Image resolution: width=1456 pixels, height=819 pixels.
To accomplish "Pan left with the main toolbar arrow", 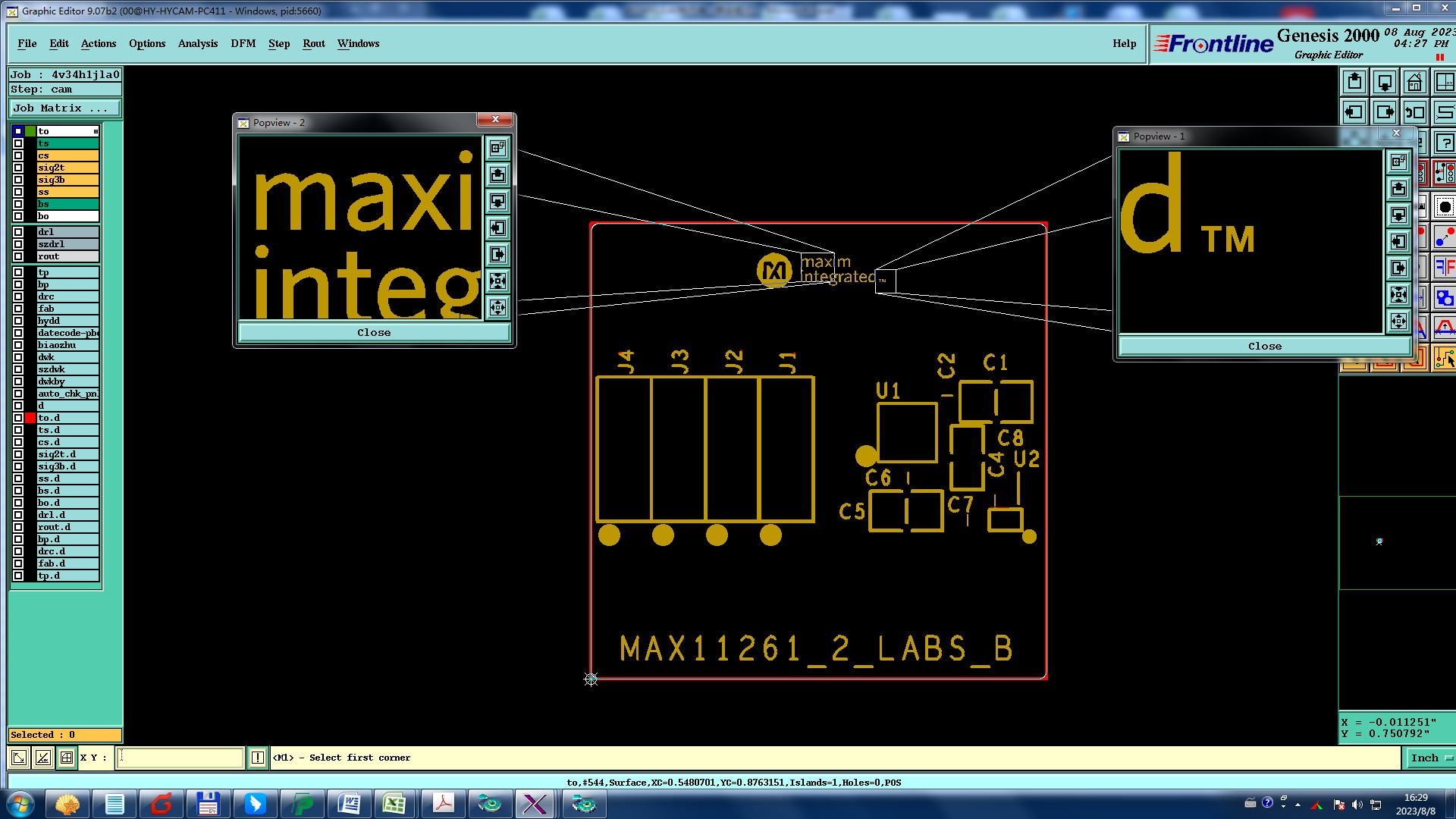I will pos(1354,112).
